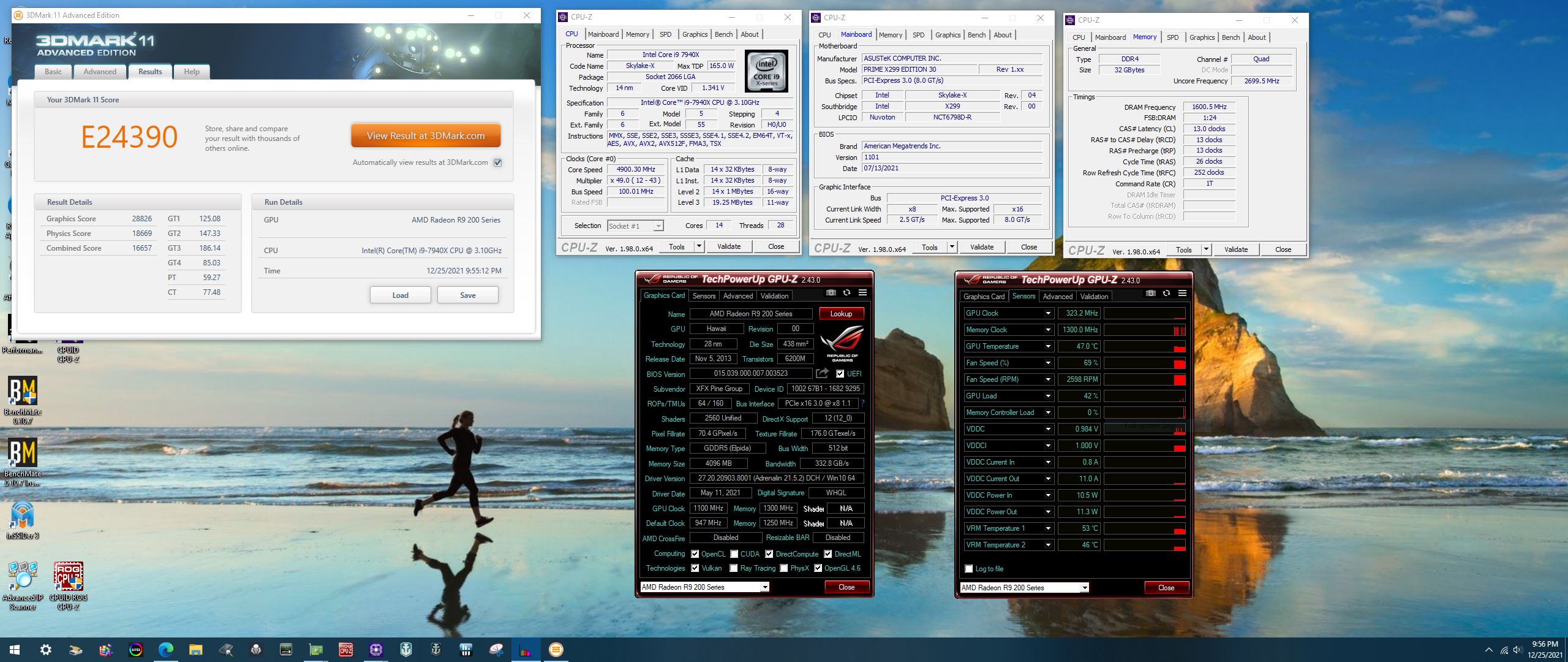
Task: Enable Log to file in GPU-Z Sensors
Action: [968, 569]
